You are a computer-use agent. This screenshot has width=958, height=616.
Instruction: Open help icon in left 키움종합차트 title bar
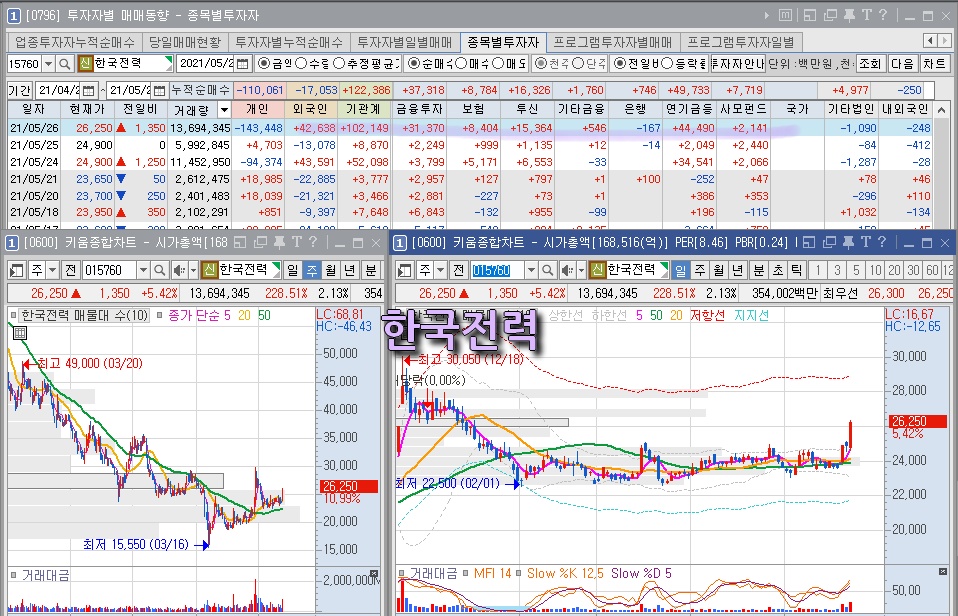tap(313, 243)
